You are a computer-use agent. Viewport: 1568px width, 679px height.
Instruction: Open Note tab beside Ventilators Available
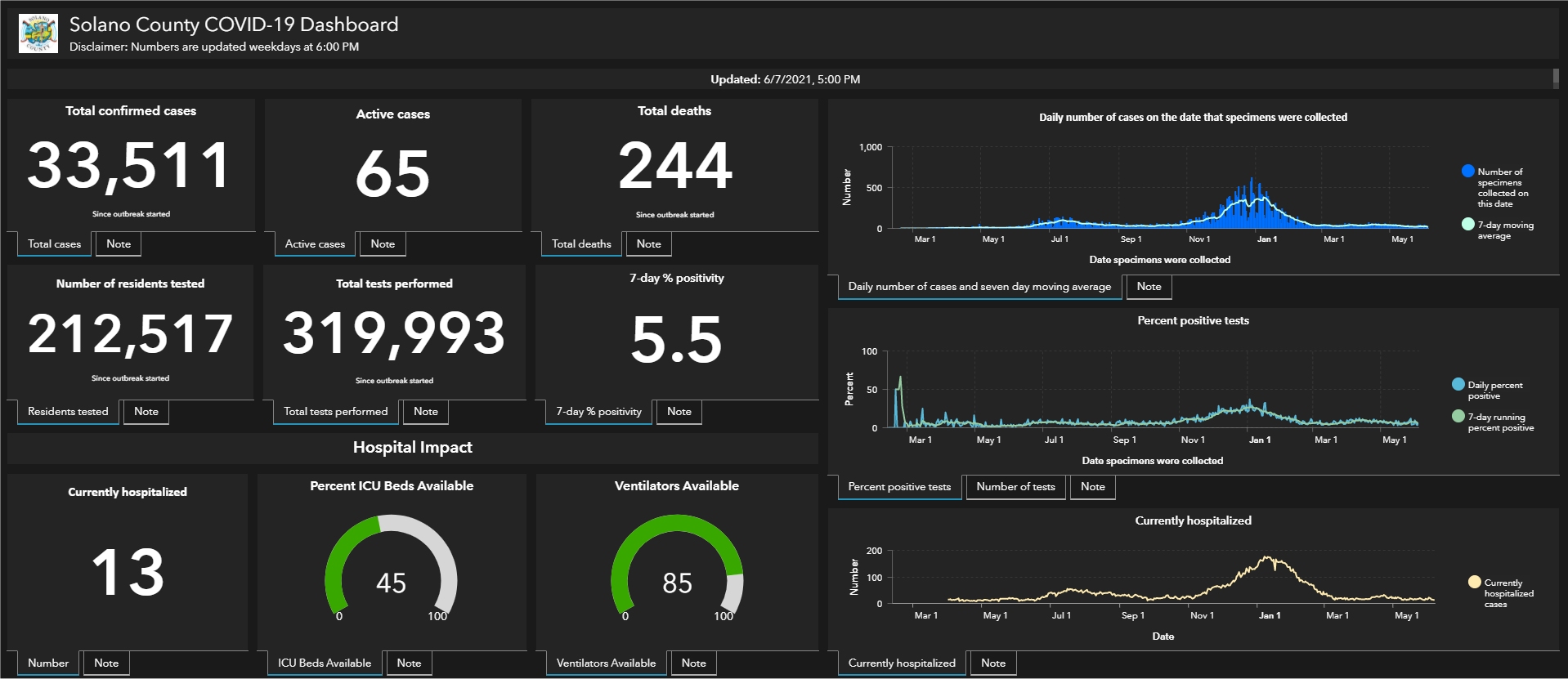tap(693, 663)
